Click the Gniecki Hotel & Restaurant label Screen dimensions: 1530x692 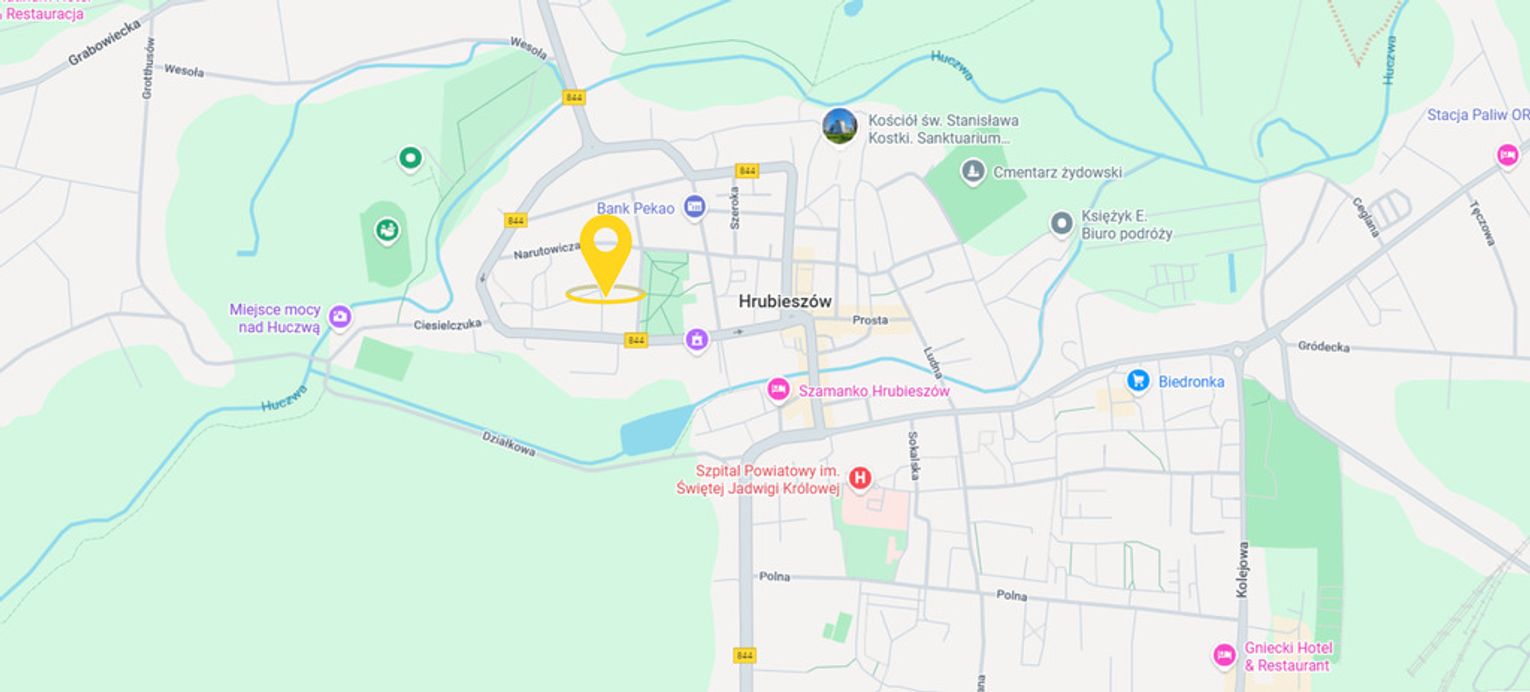[x=1287, y=656]
